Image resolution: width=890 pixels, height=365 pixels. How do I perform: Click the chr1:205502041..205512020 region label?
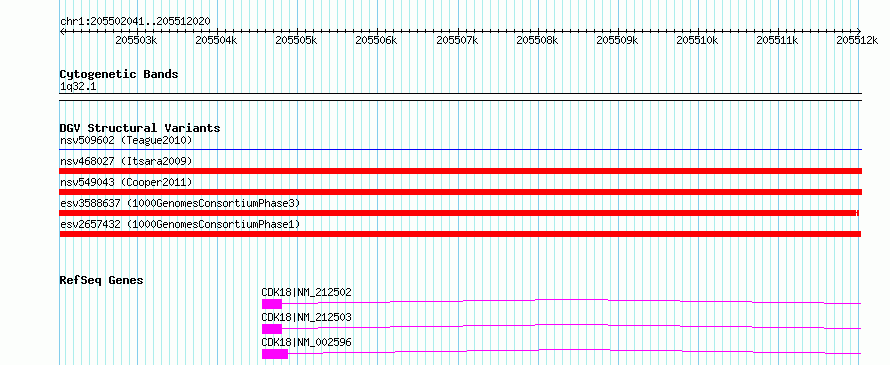pyautogui.click(x=135, y=21)
